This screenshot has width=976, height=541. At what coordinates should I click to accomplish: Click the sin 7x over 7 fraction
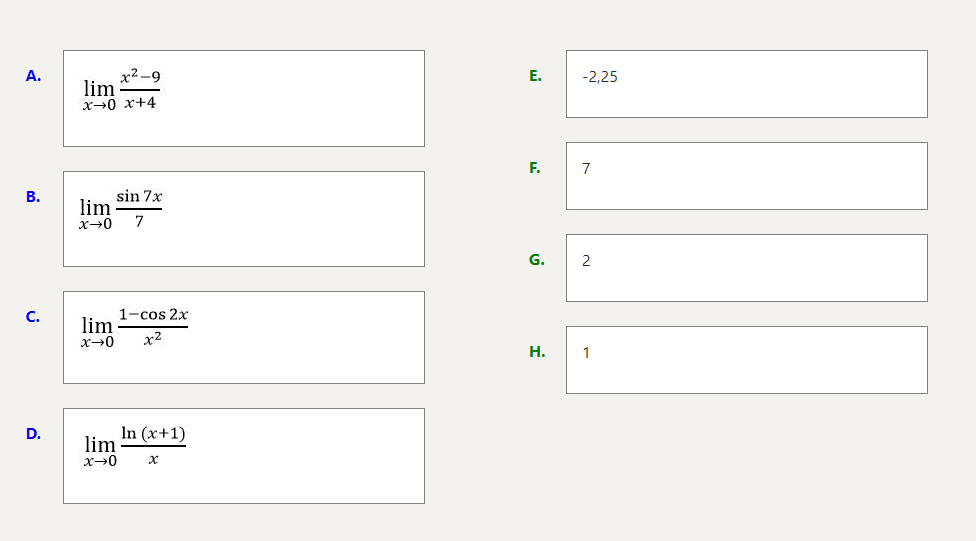pyautogui.click(x=139, y=209)
